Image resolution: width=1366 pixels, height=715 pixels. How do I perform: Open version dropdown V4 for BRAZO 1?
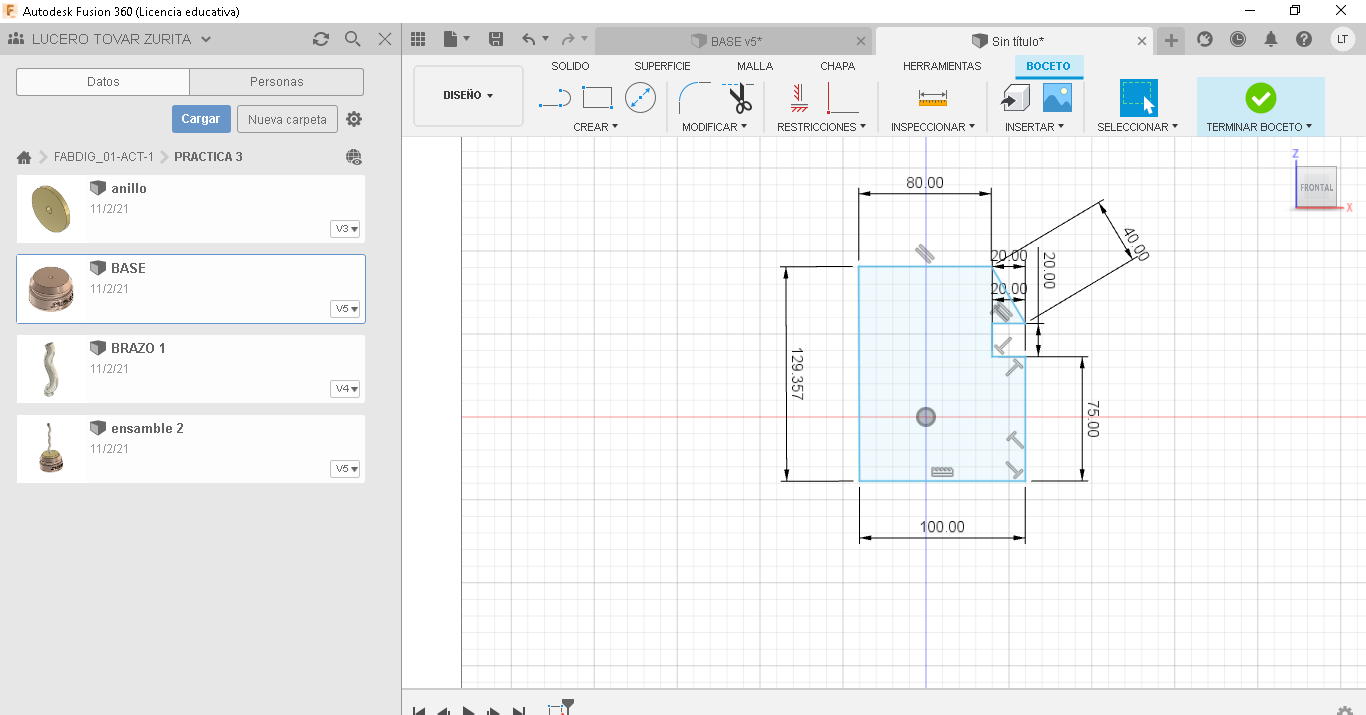click(x=345, y=389)
